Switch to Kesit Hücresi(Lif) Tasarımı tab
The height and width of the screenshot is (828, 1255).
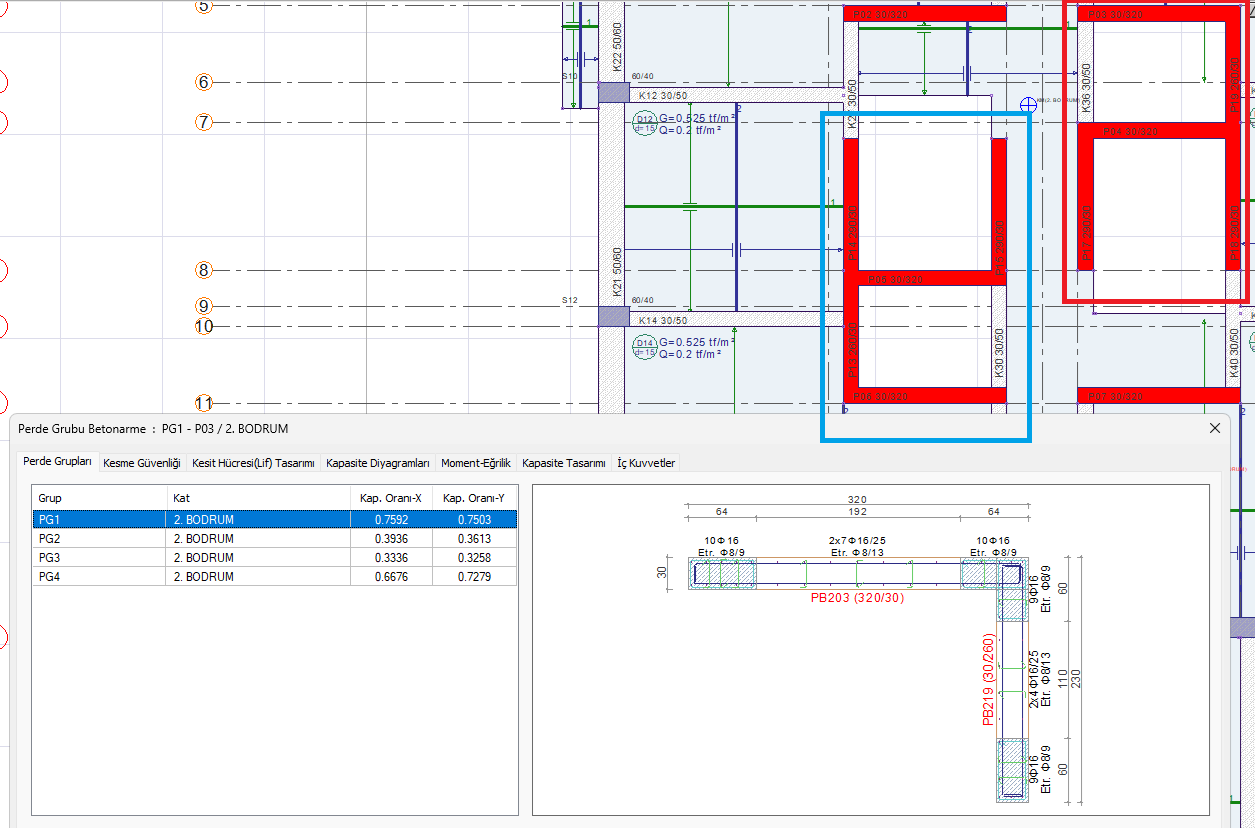point(253,463)
